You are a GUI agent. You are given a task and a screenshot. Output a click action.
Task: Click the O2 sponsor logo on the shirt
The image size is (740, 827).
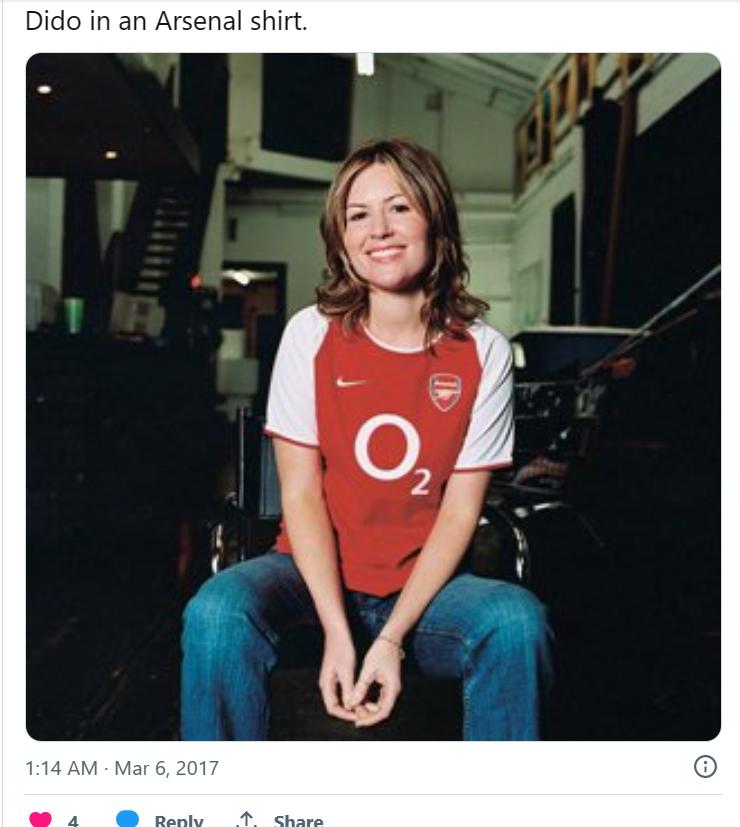(392, 453)
